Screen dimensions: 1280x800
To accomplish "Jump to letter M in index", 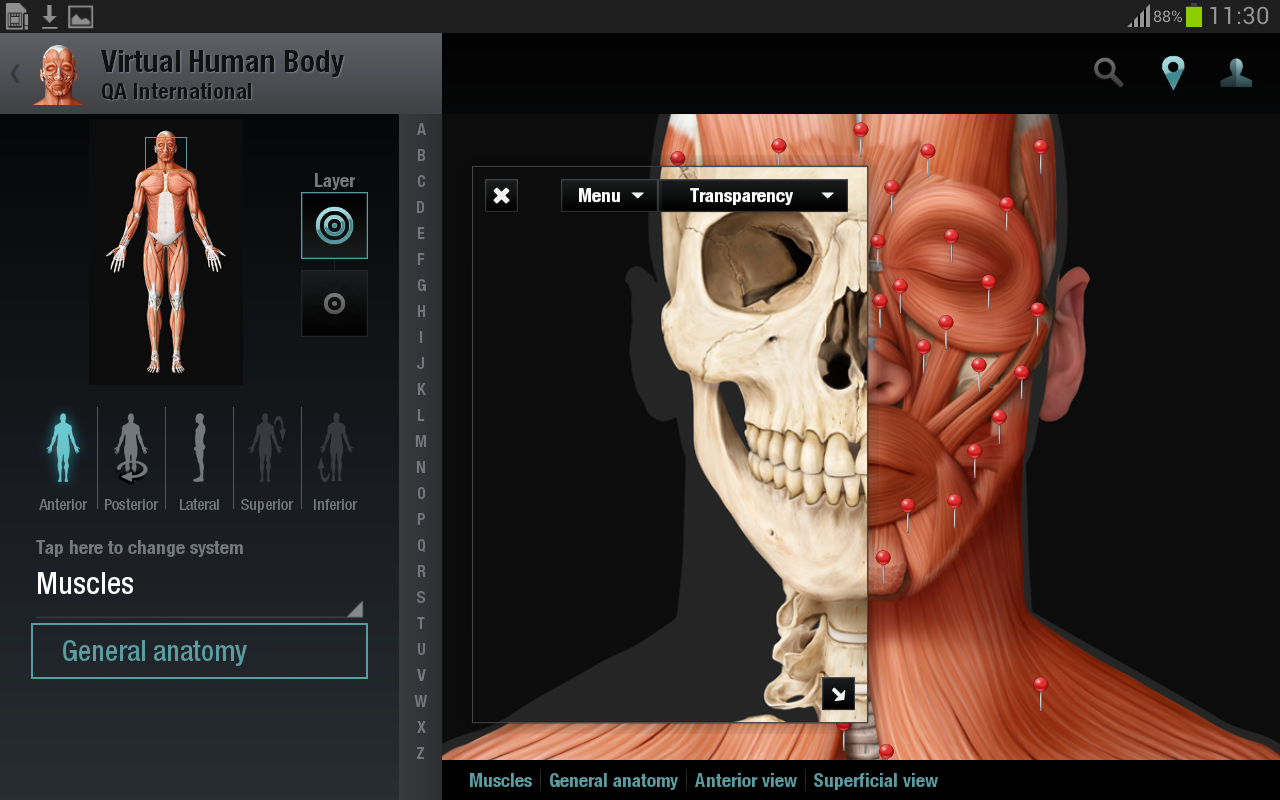I will click(x=421, y=441).
